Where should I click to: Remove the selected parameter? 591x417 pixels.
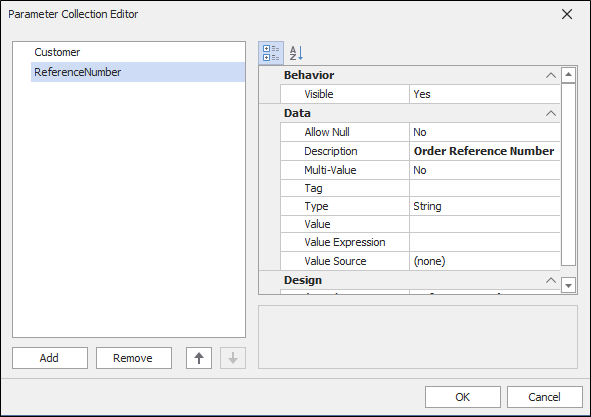coord(134,358)
